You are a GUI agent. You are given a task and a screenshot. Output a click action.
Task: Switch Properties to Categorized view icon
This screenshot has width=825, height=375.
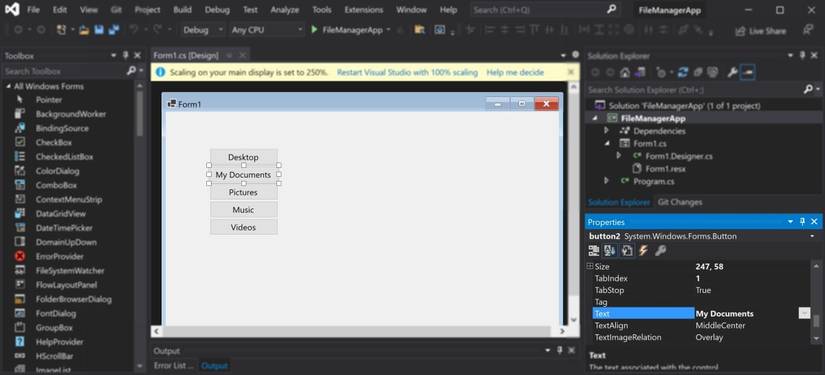pos(594,251)
